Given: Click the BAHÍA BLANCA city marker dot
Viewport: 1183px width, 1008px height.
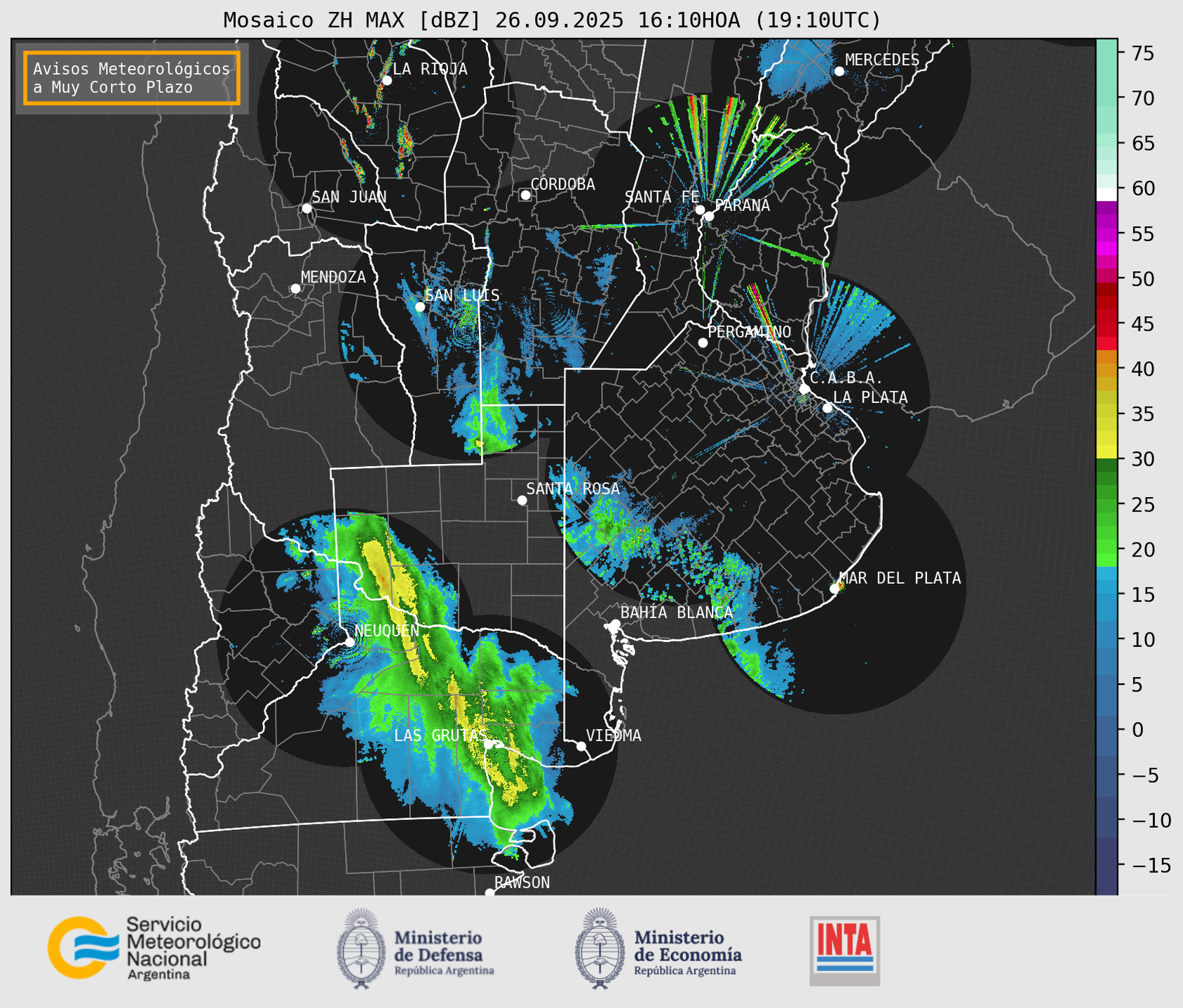Looking at the screenshot, I should [x=615, y=624].
